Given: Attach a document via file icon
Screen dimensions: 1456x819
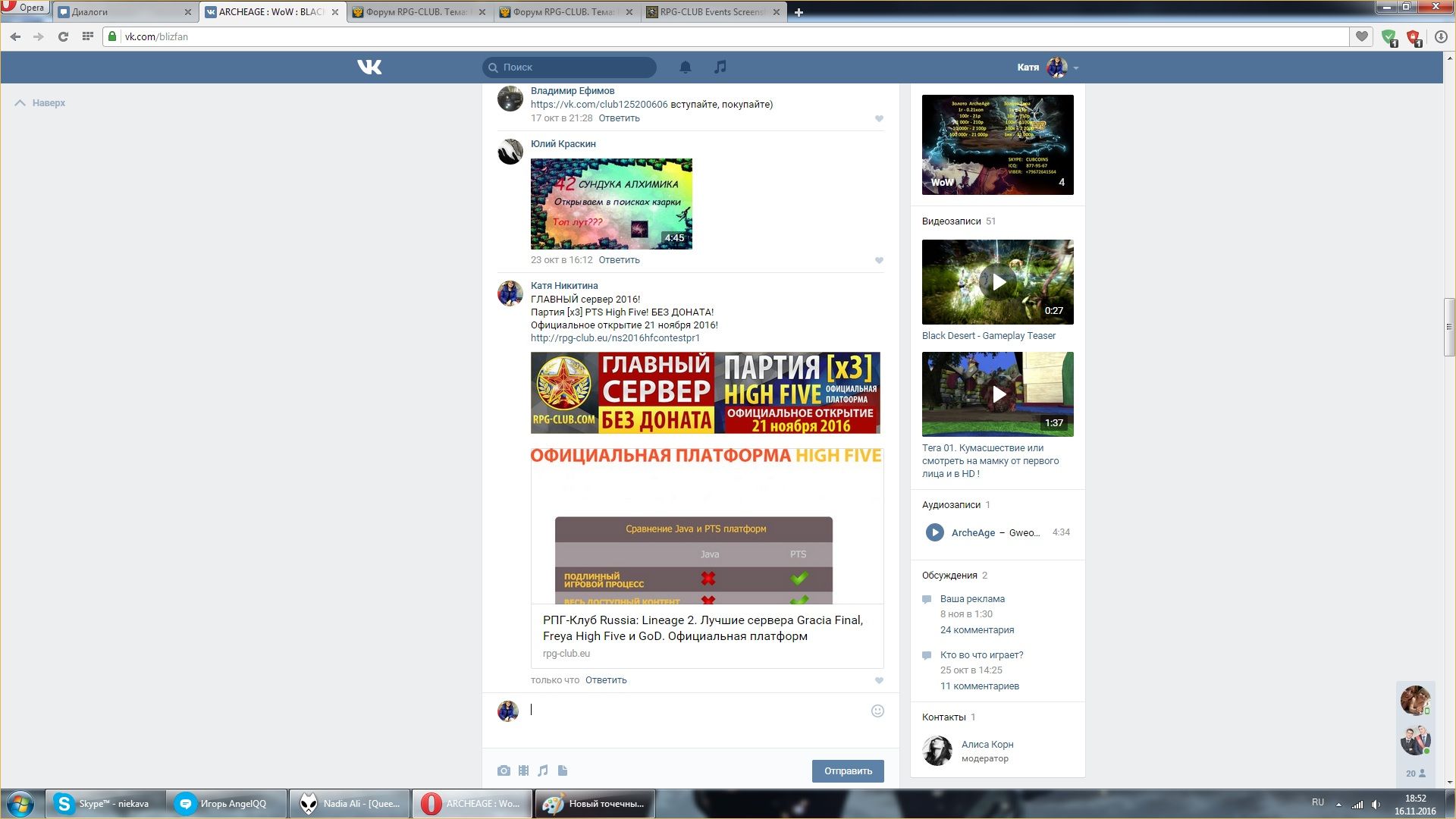Looking at the screenshot, I should coord(563,770).
